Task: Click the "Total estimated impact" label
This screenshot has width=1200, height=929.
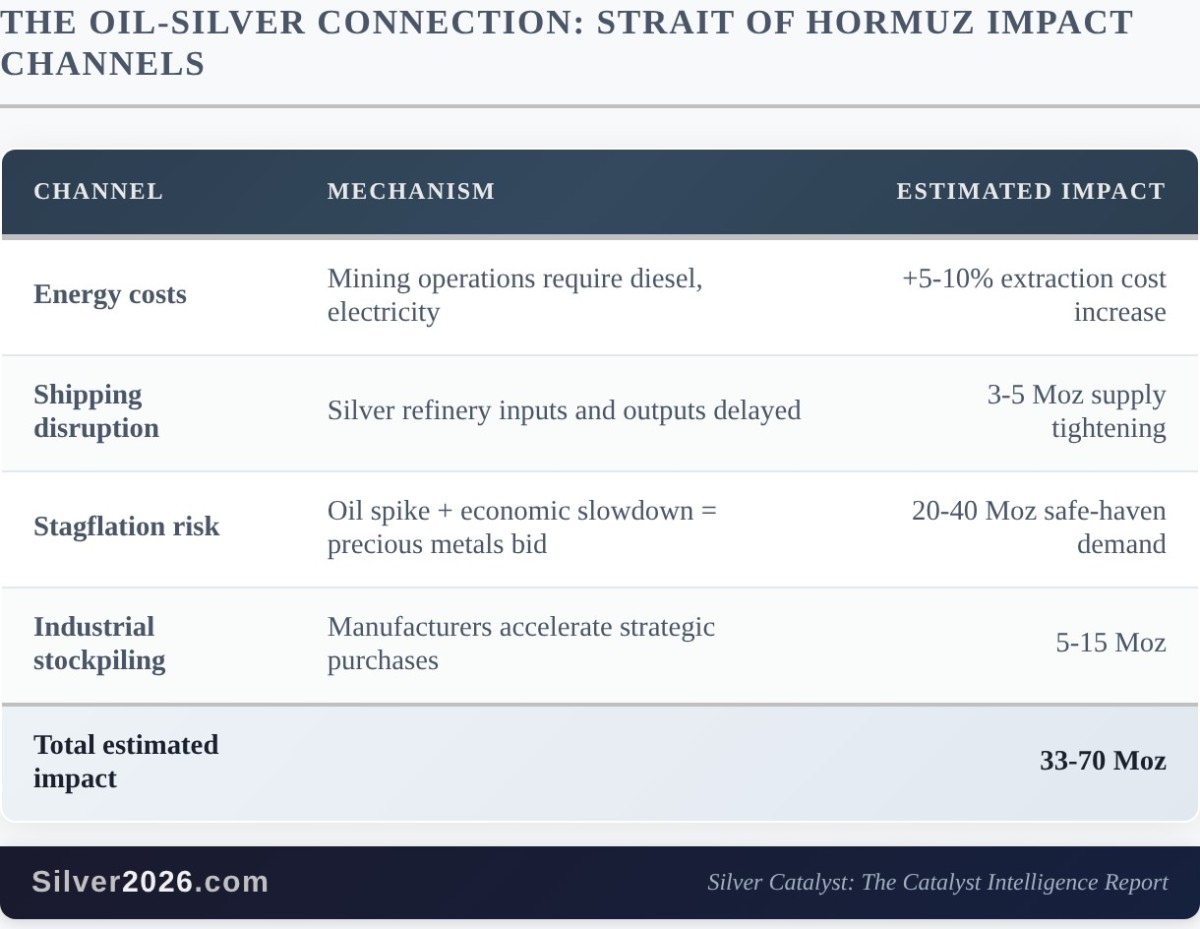Action: pyautogui.click(x=125, y=761)
